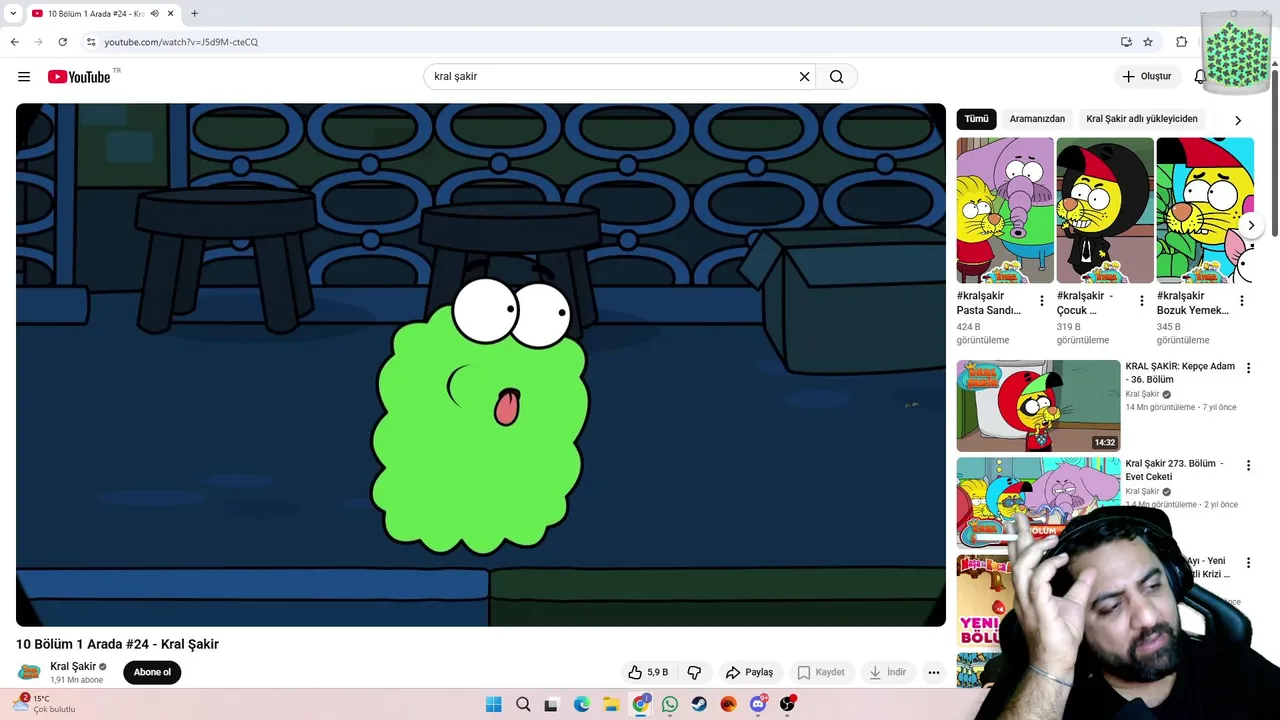The width and height of the screenshot is (1280, 720).
Task: Open options for #kralşakir Çocuk short
Action: [1142, 301]
